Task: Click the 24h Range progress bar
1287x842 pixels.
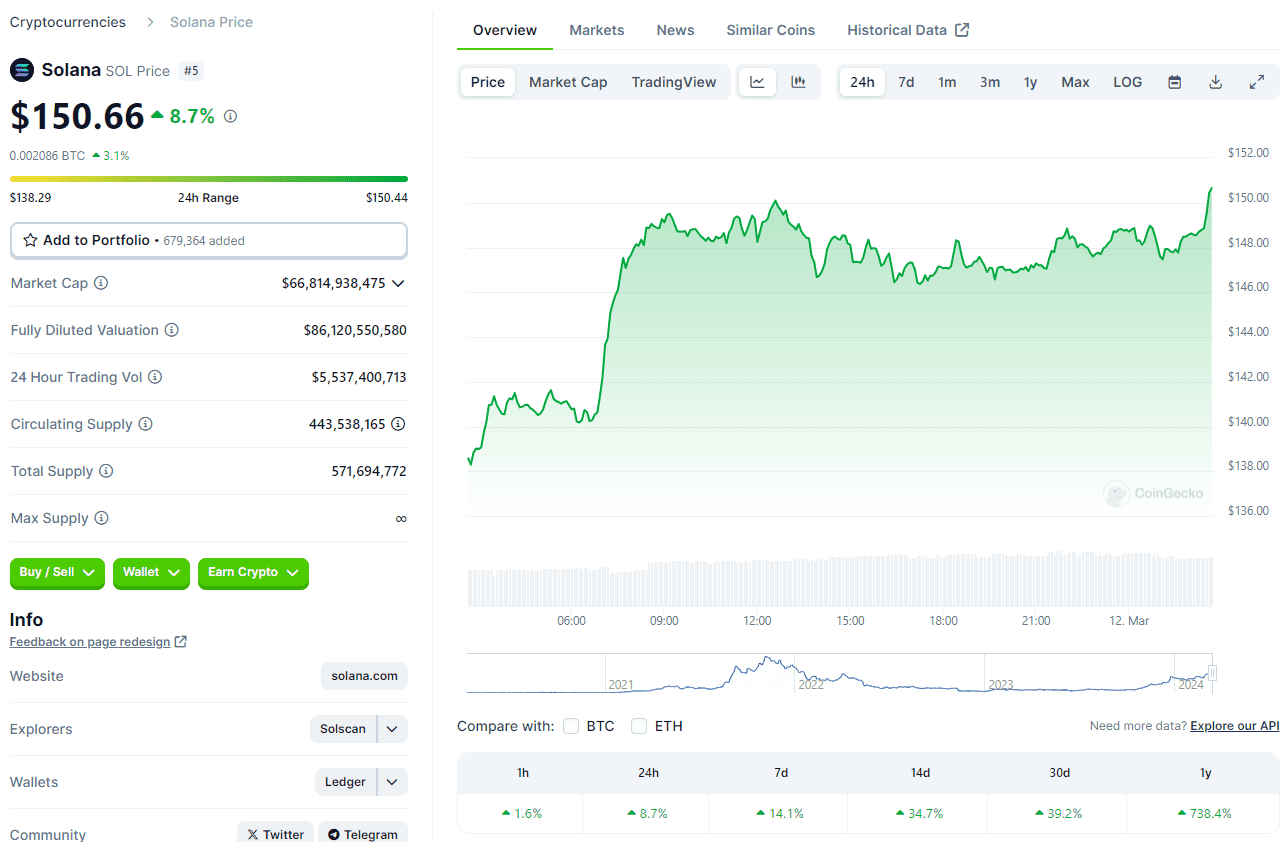Action: [209, 179]
